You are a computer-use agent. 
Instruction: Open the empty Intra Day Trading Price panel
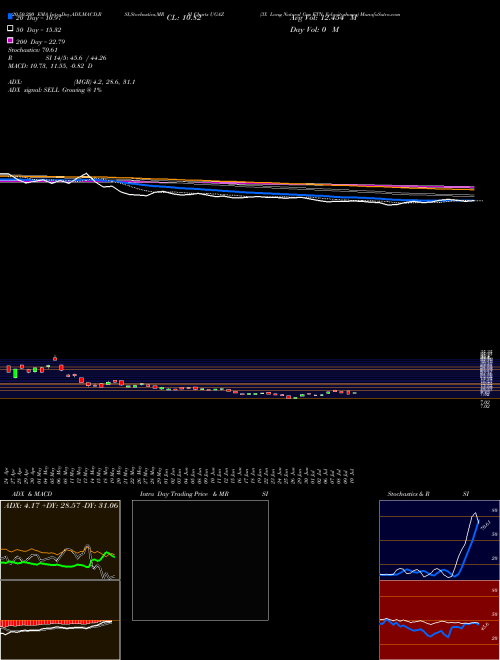pos(200,560)
